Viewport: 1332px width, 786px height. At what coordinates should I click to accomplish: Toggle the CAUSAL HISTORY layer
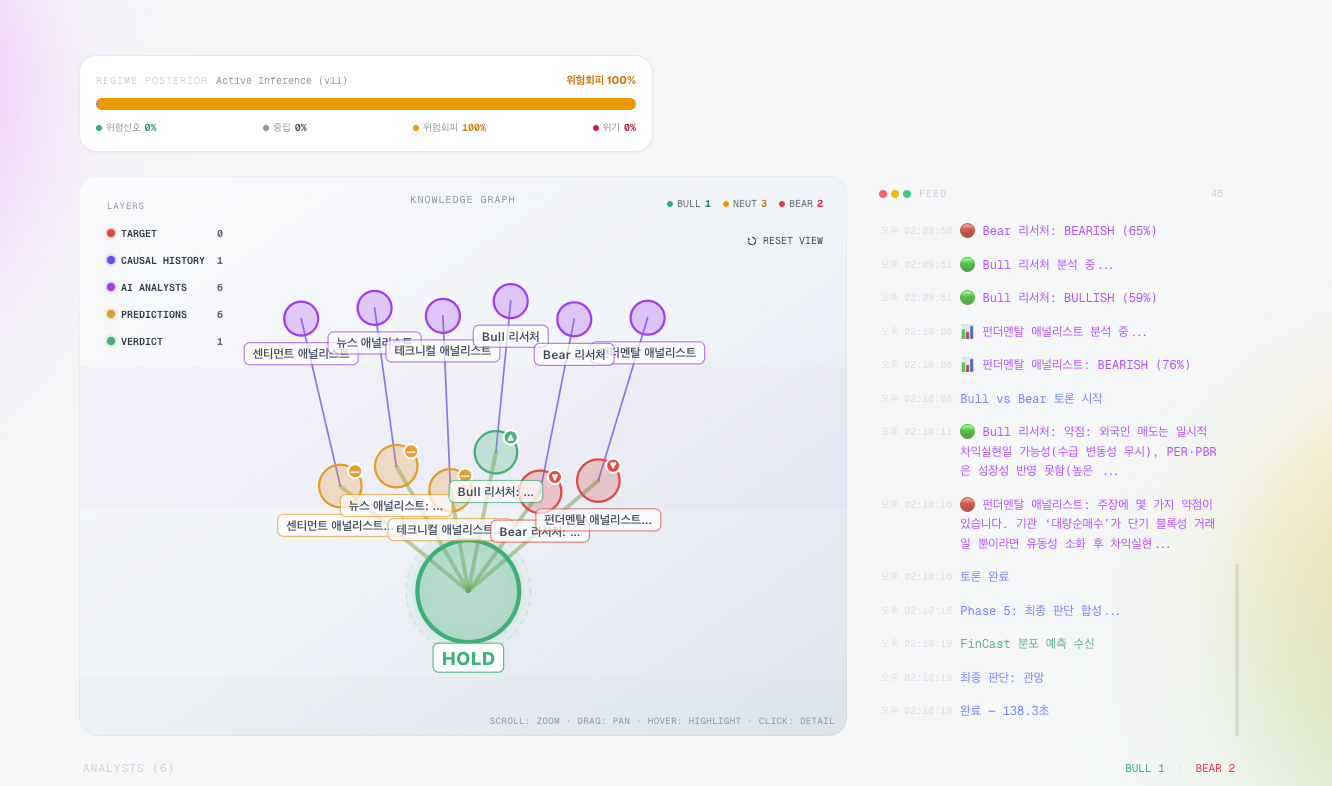[162, 261]
